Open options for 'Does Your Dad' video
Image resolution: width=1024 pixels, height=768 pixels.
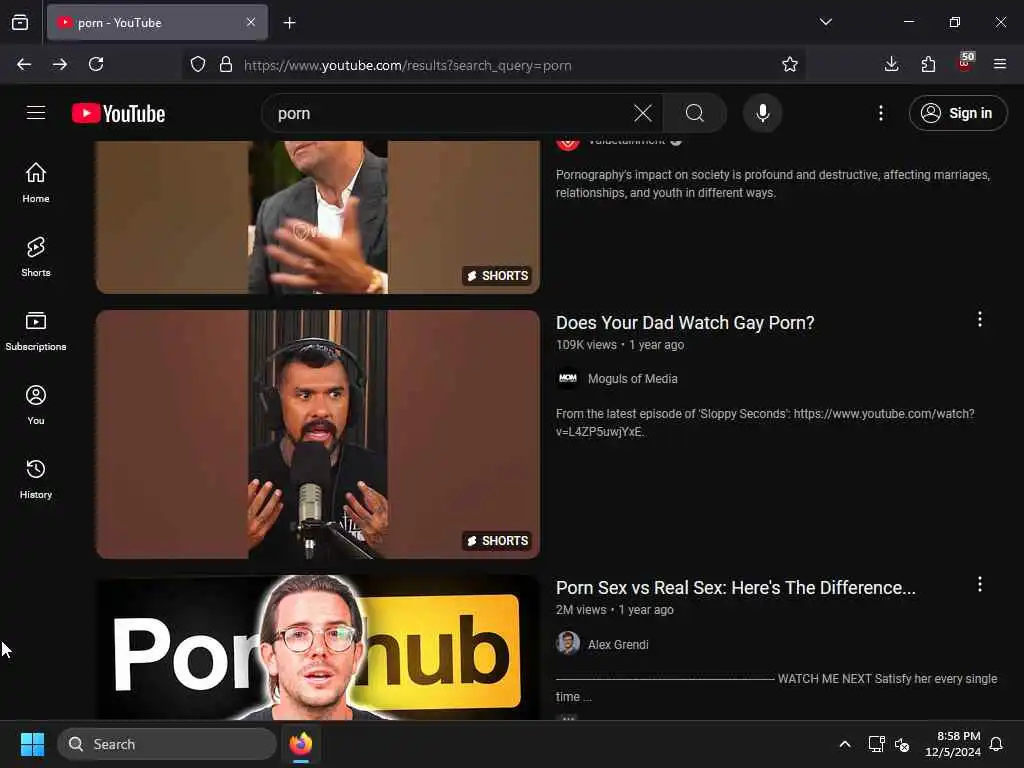coord(979,319)
